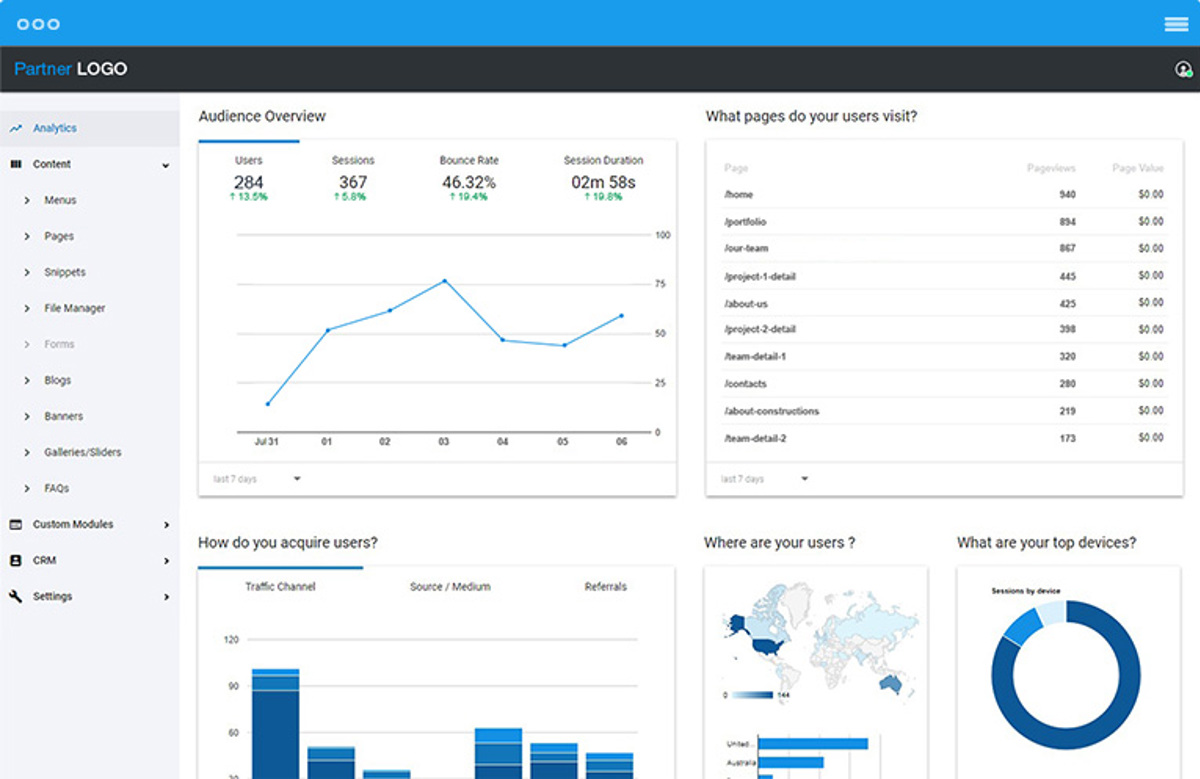Collapse the Content section

coord(166,165)
